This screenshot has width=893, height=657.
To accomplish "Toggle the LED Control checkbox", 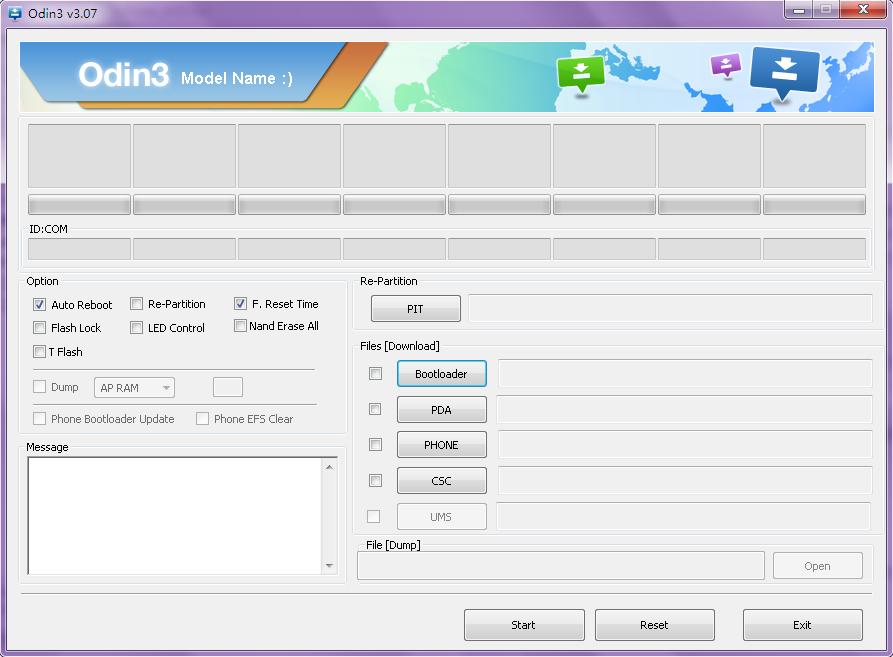I will point(137,328).
